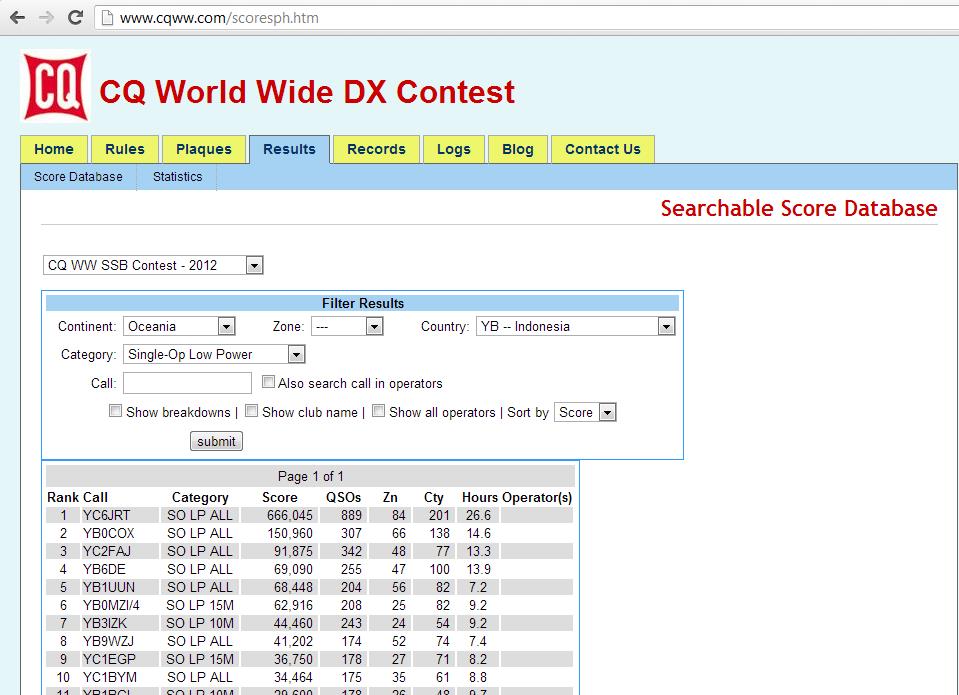The height and width of the screenshot is (695, 959).
Task: Open the Records tab
Action: [x=376, y=149]
